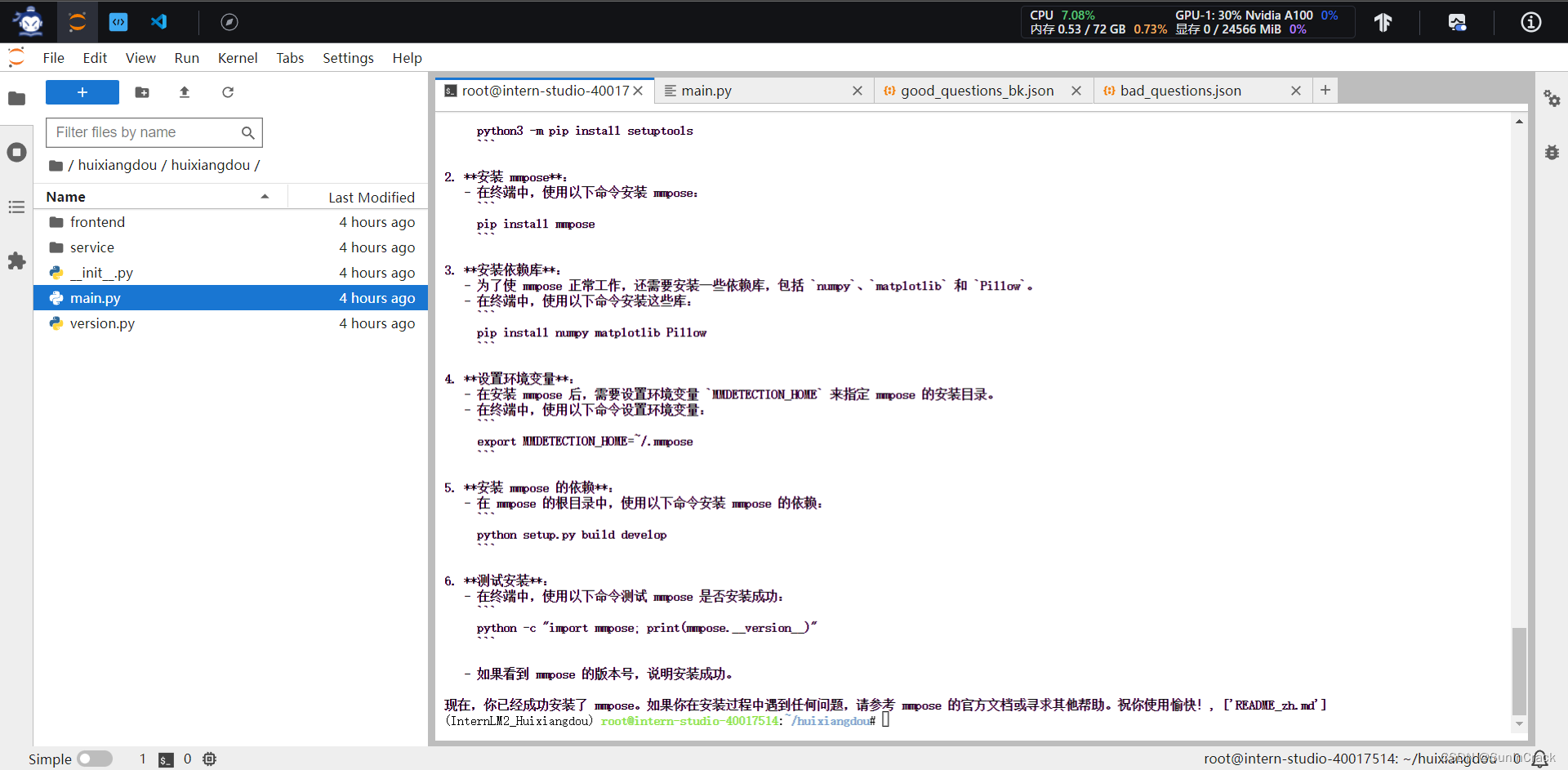The width and height of the screenshot is (1568, 770).
Task: Select main.py in file list
Action: [x=230, y=298]
